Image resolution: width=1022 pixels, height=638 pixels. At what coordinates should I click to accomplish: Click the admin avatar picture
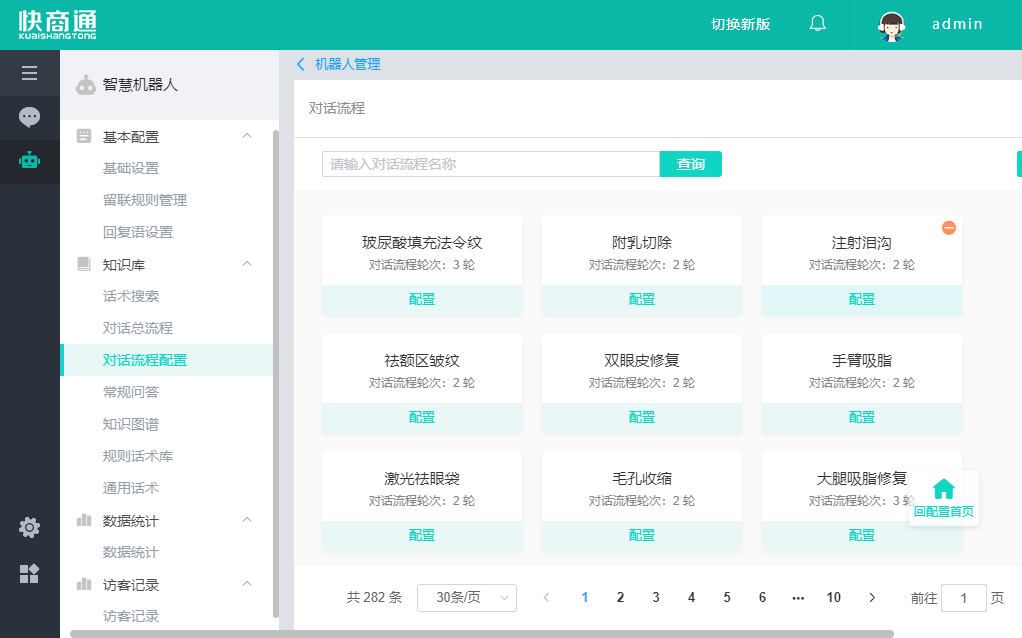coord(891,25)
